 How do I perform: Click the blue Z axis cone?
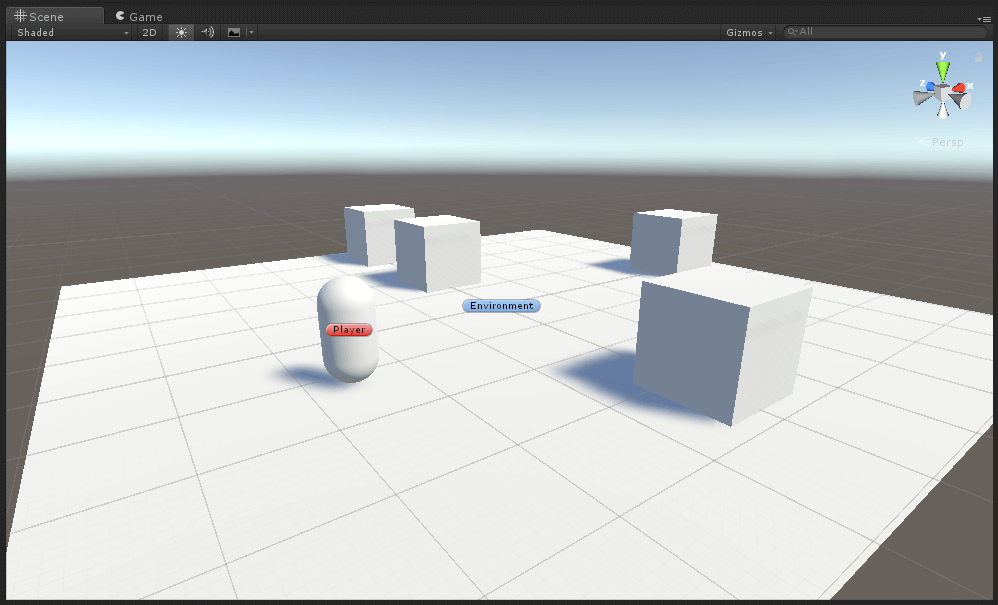pyautogui.click(x=929, y=87)
